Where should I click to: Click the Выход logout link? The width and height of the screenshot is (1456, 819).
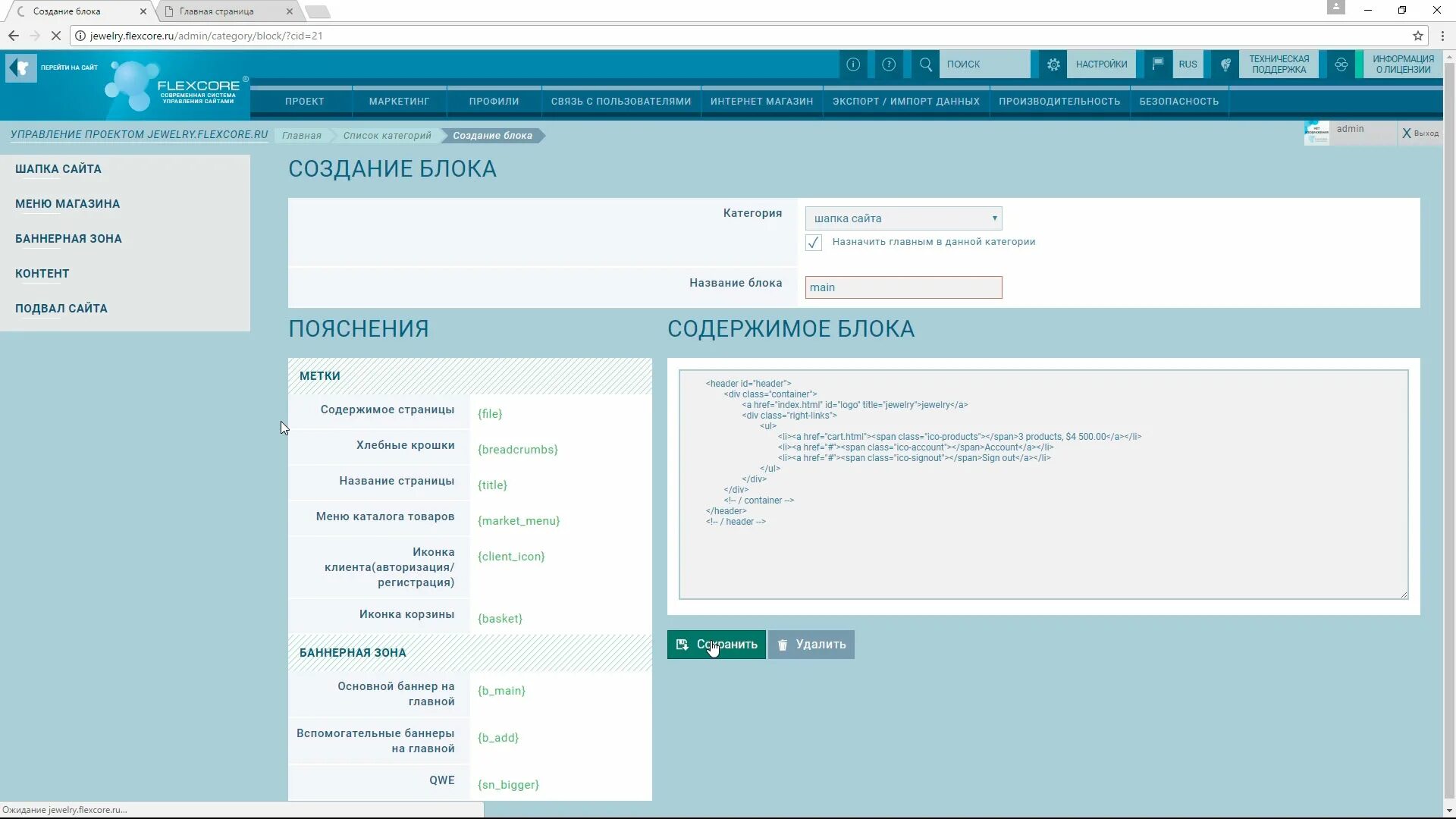(x=1420, y=133)
